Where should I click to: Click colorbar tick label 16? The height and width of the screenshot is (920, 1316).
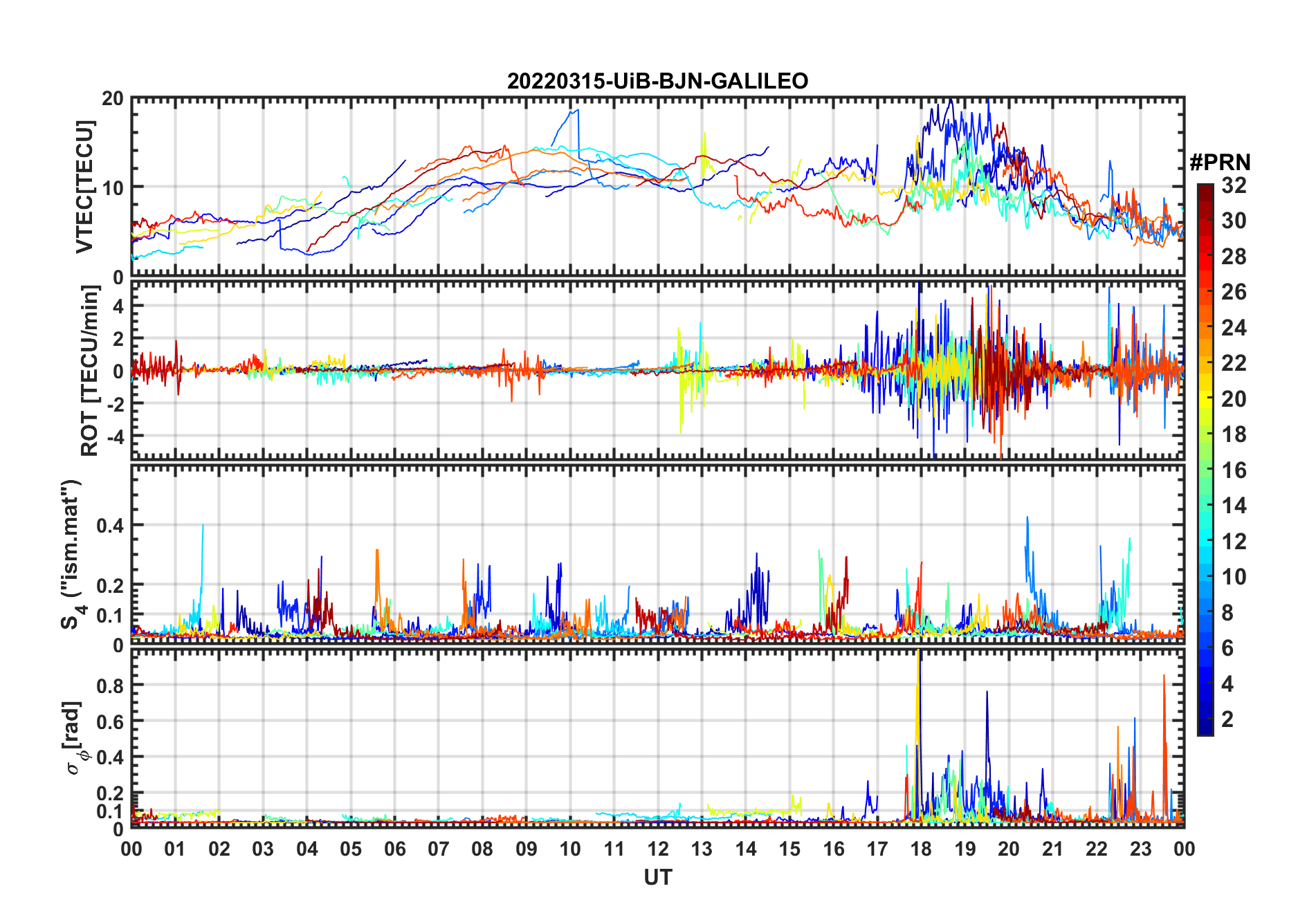point(1234,470)
